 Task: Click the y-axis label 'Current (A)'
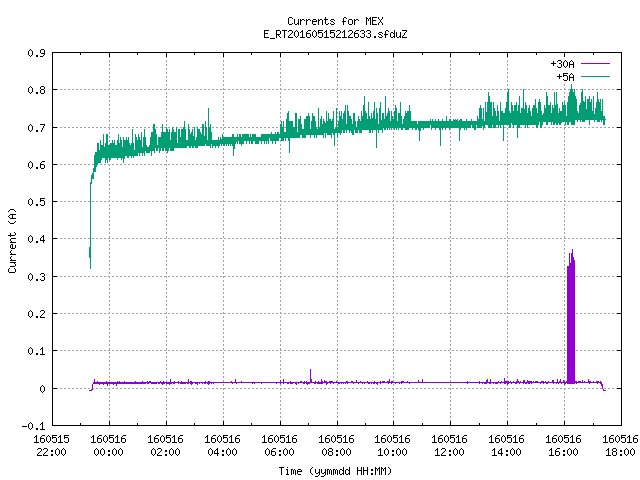[12, 241]
